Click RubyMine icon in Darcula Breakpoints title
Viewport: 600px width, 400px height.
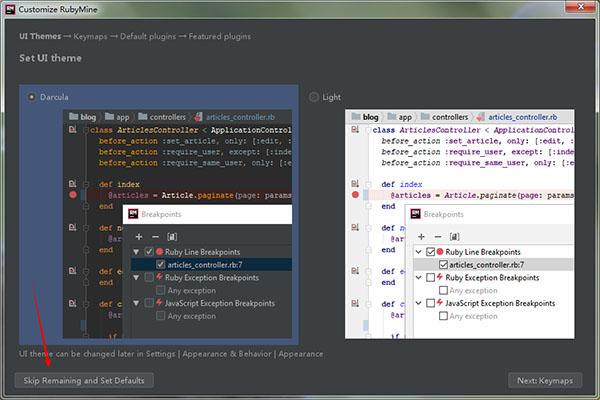tap(133, 214)
